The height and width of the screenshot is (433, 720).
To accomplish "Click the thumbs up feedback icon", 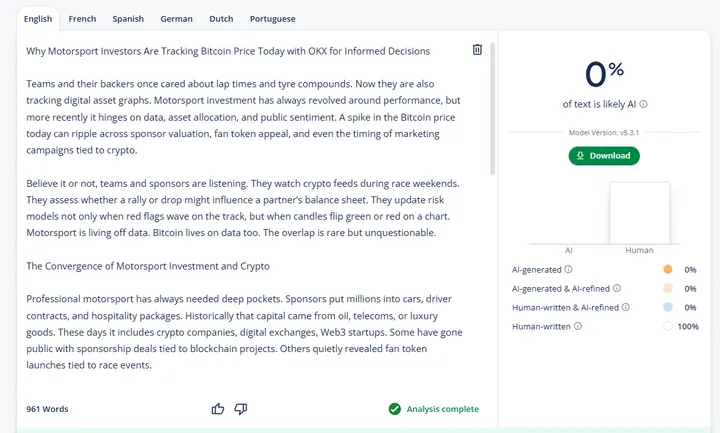I will 218,409.
